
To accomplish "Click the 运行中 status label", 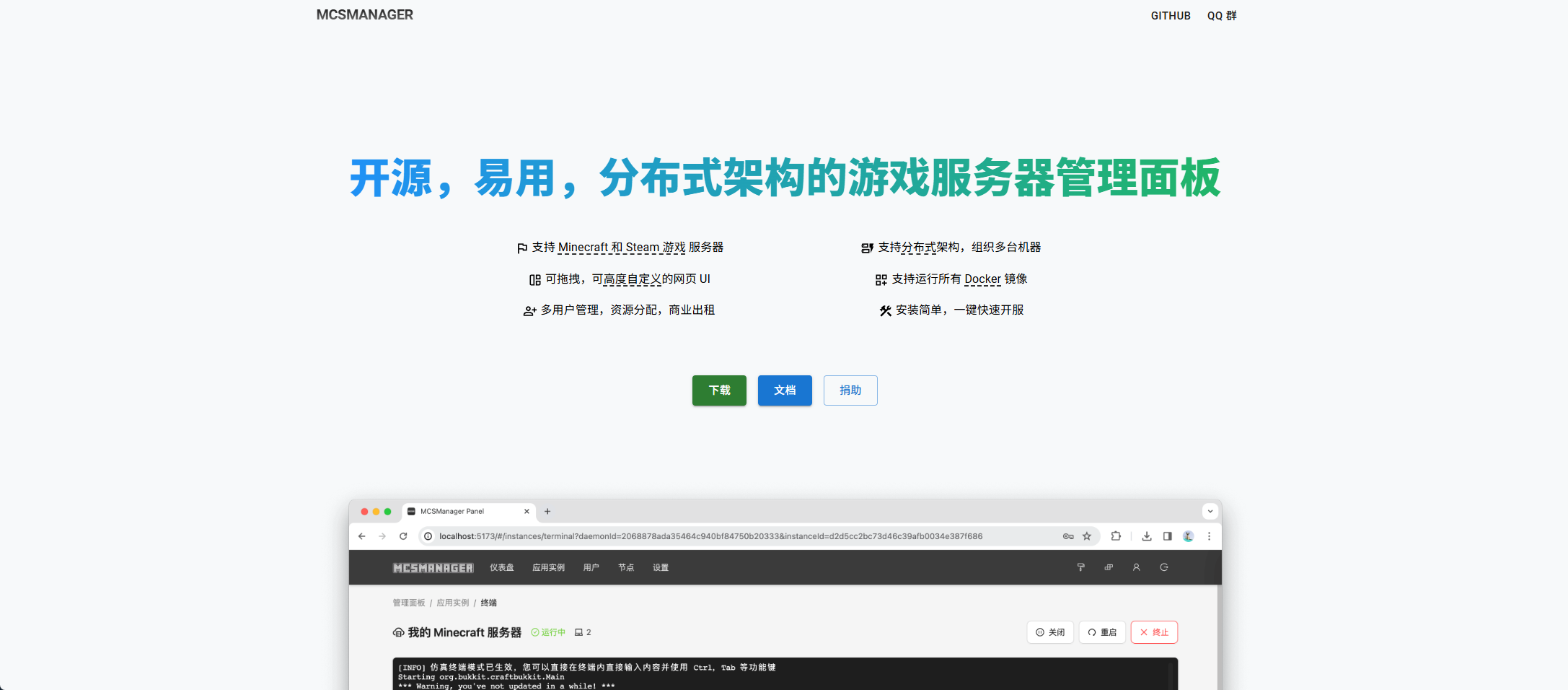I will click(x=548, y=632).
